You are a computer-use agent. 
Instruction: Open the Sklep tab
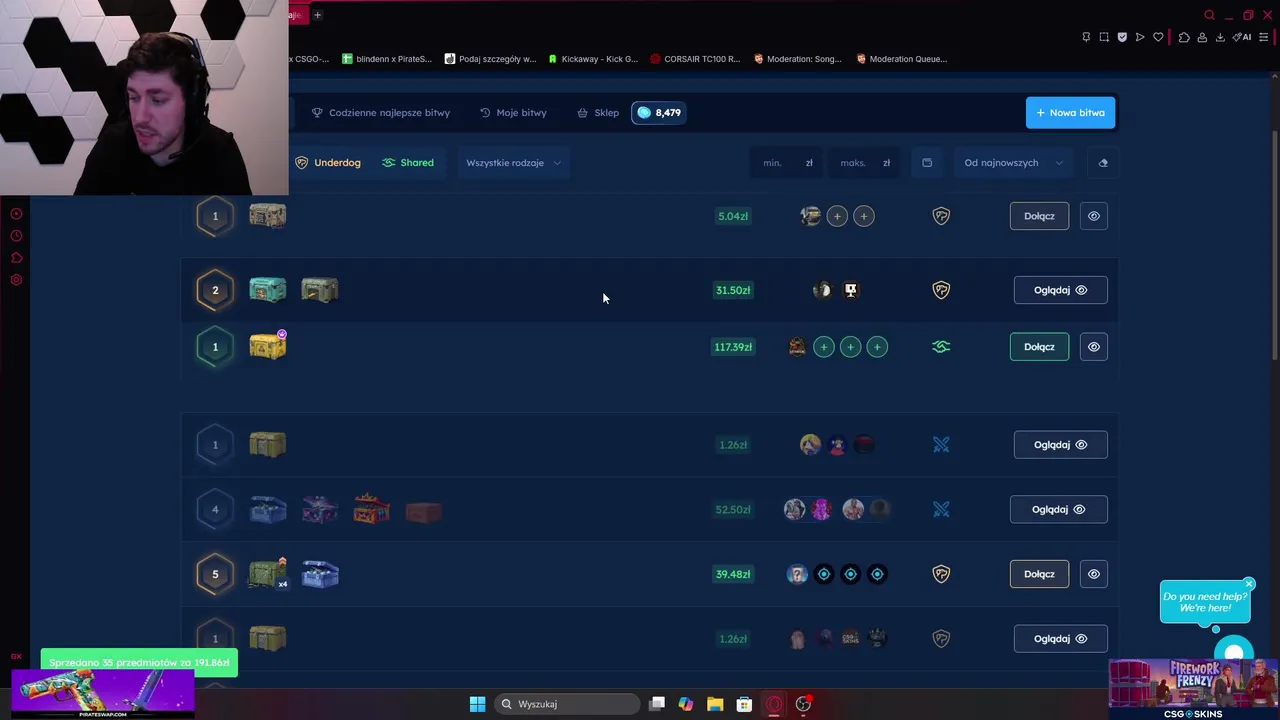(x=598, y=112)
